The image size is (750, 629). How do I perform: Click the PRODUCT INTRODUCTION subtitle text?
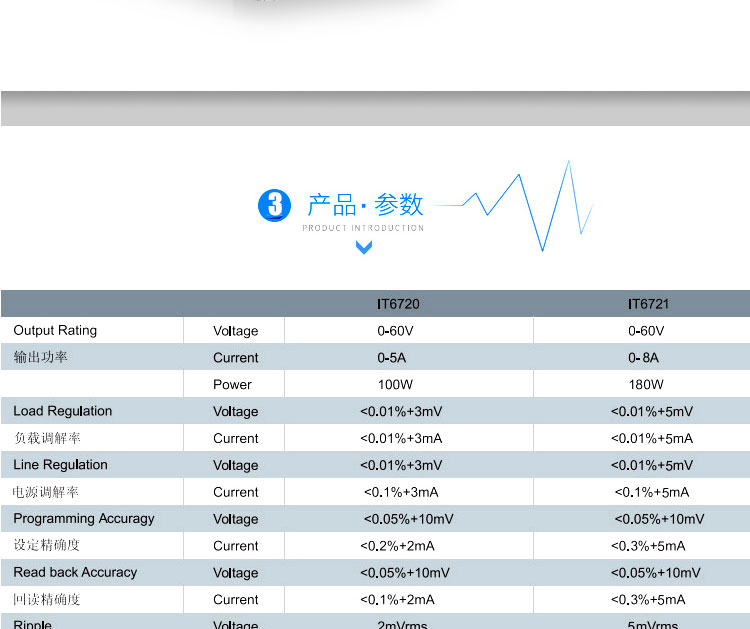[363, 228]
